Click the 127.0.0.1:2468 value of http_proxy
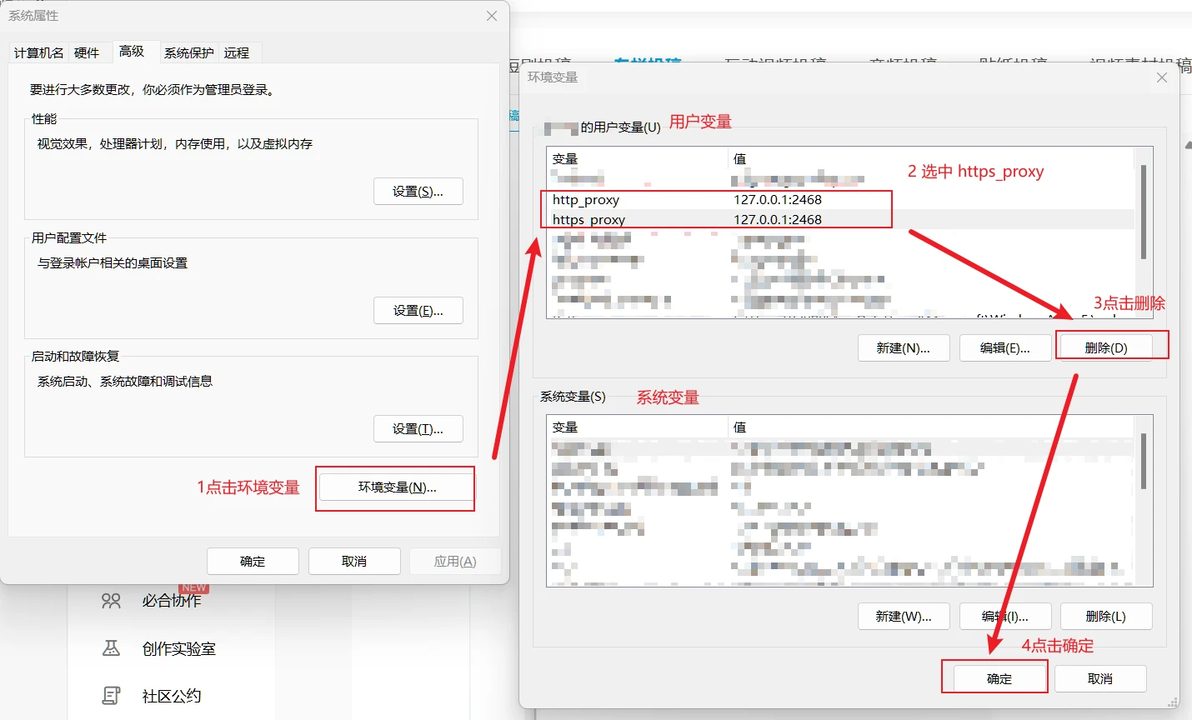The width and height of the screenshot is (1192, 720). tap(778, 199)
